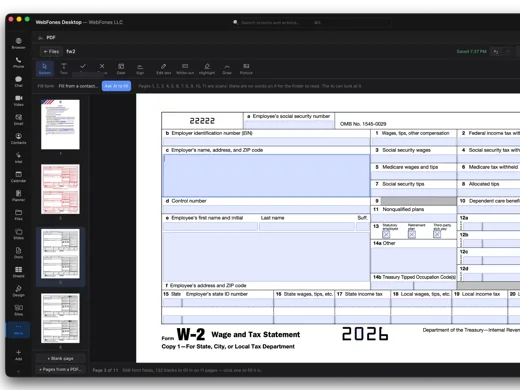
Task: Click the undo icon next to Saved
Action: point(496,52)
